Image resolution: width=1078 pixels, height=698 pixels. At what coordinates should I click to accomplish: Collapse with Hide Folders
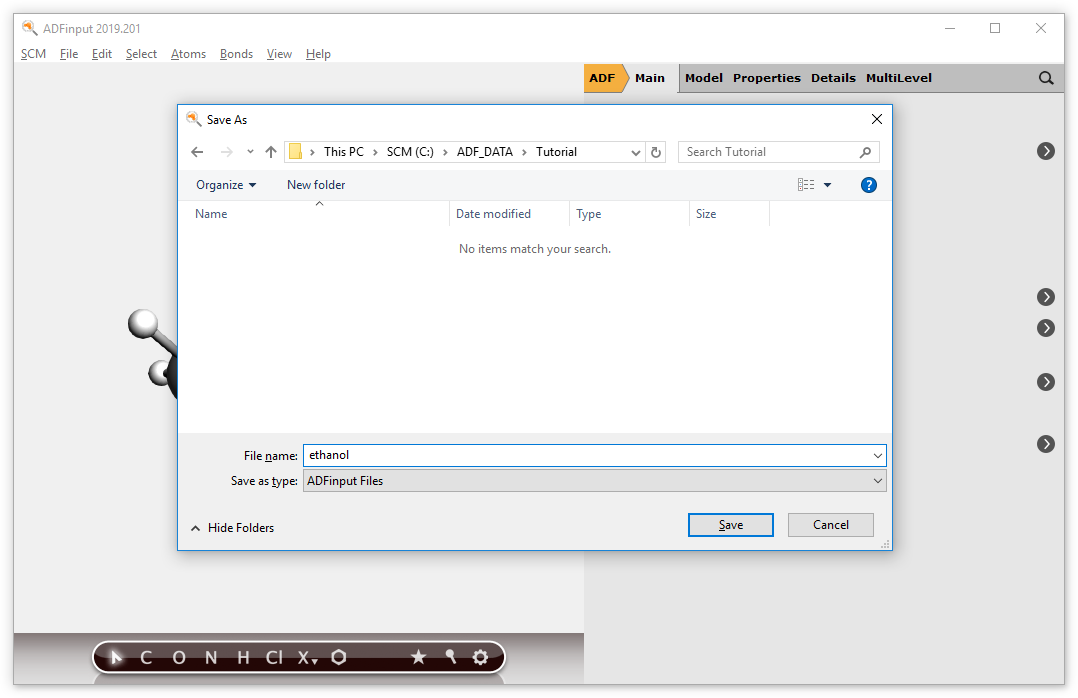232,528
